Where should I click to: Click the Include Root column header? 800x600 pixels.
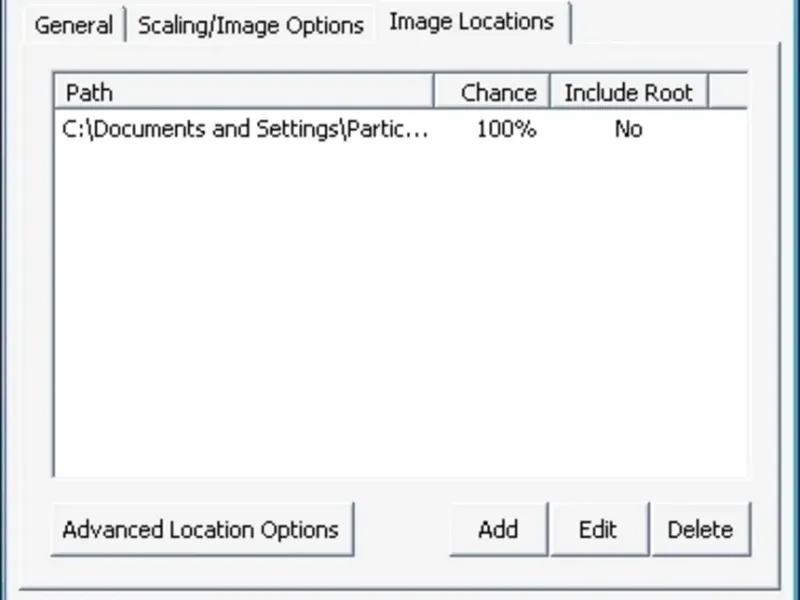tap(628, 93)
